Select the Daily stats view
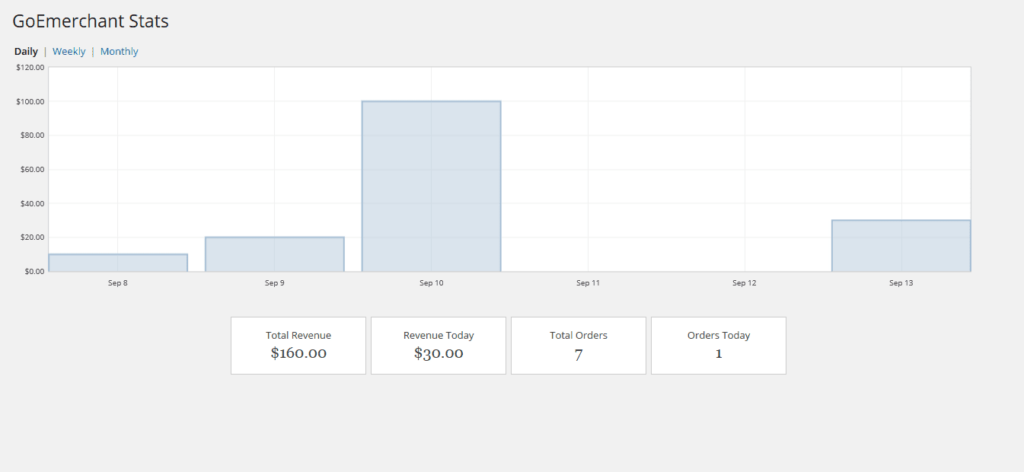 (26, 52)
